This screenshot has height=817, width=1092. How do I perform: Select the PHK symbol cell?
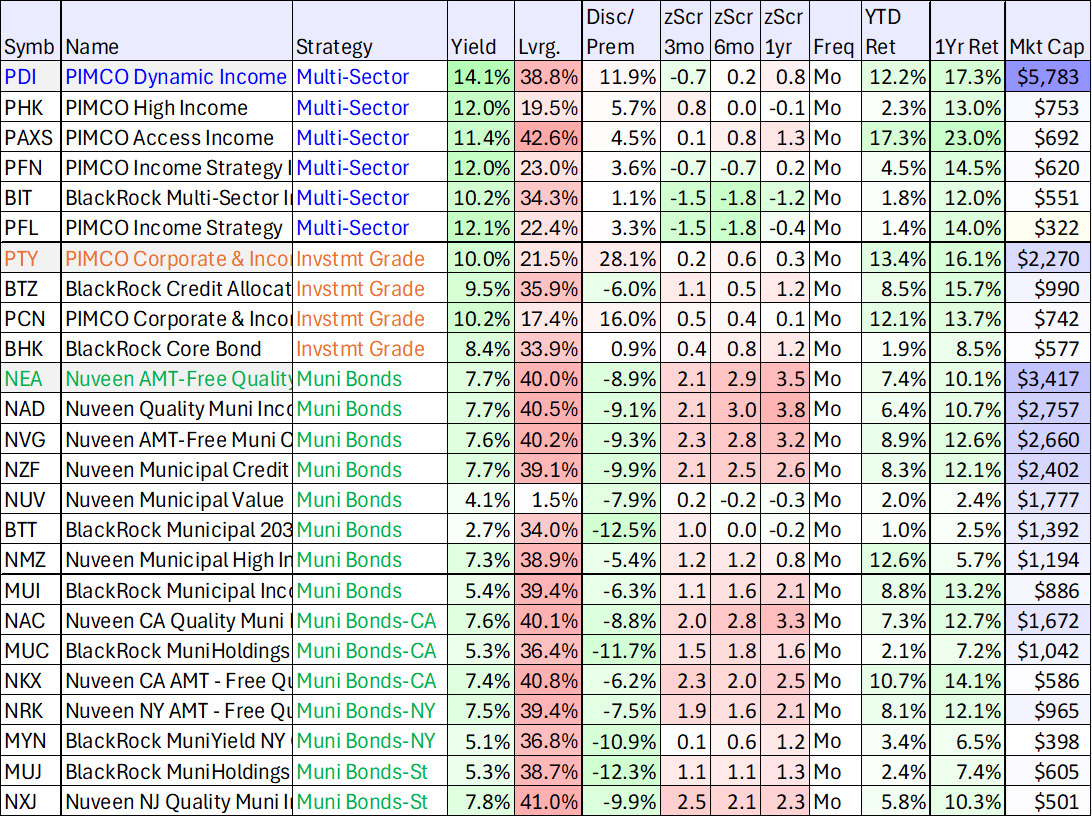click(x=31, y=107)
